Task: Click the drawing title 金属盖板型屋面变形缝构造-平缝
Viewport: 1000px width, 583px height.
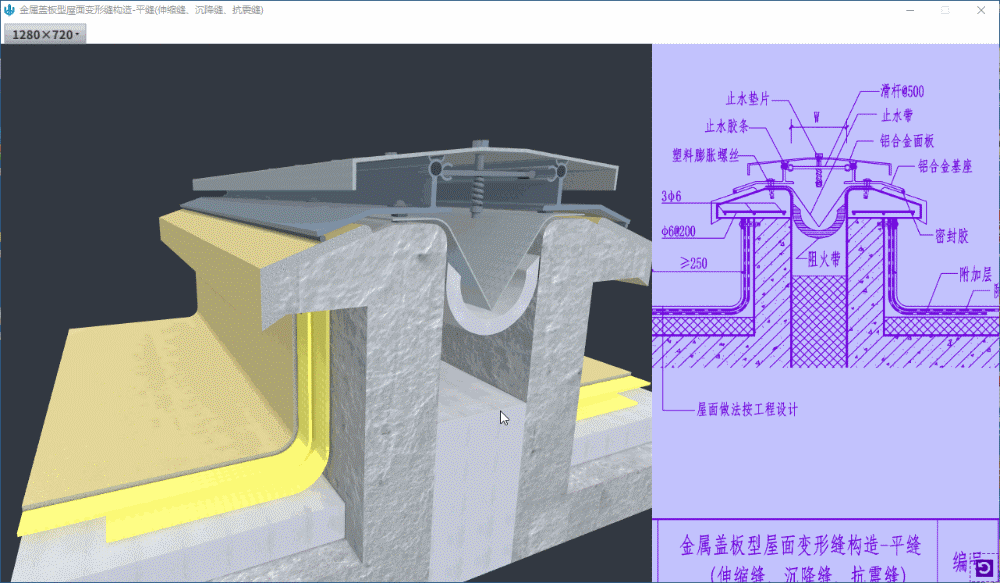Action: coord(800,545)
